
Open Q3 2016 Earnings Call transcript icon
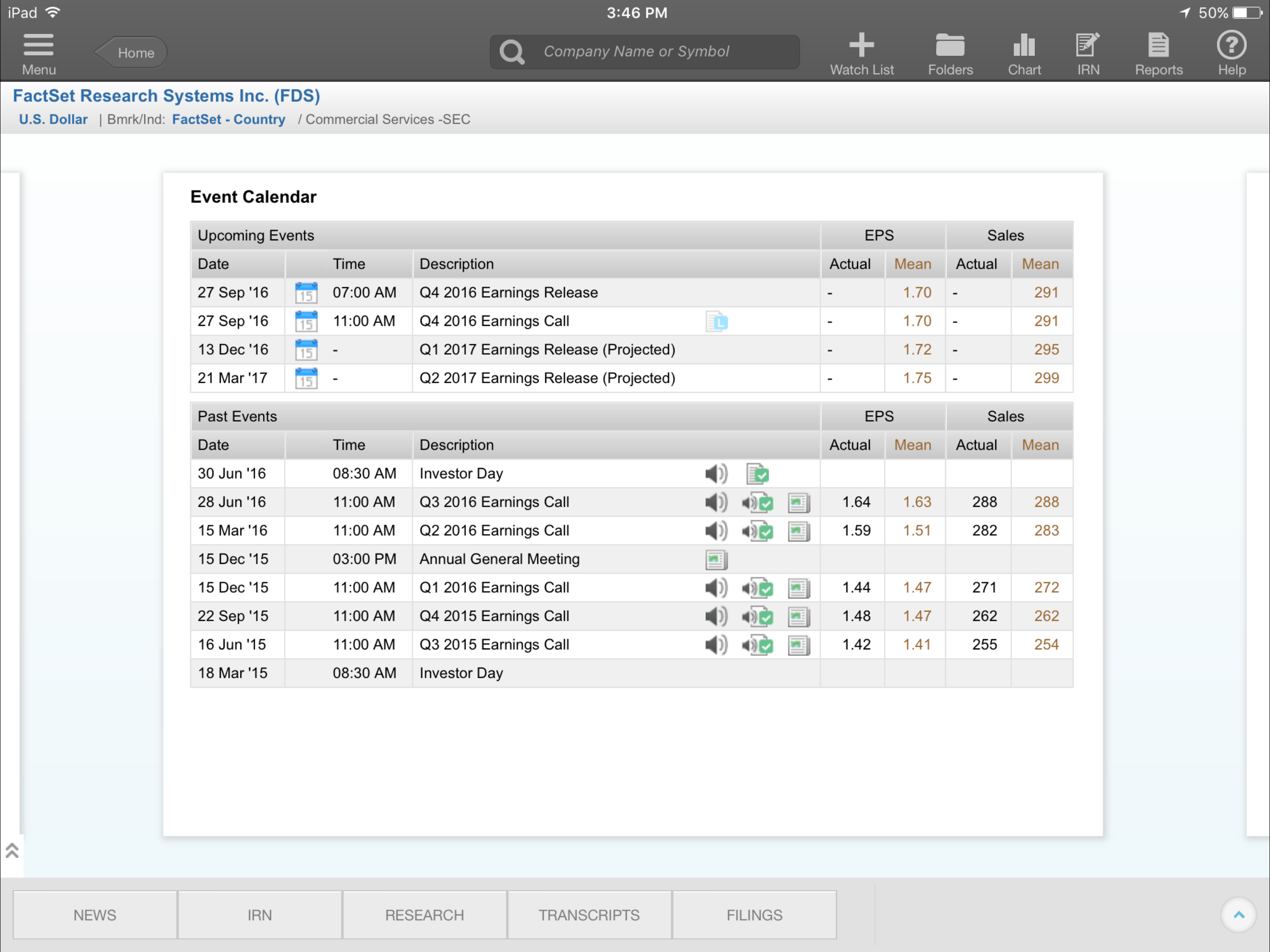click(758, 502)
